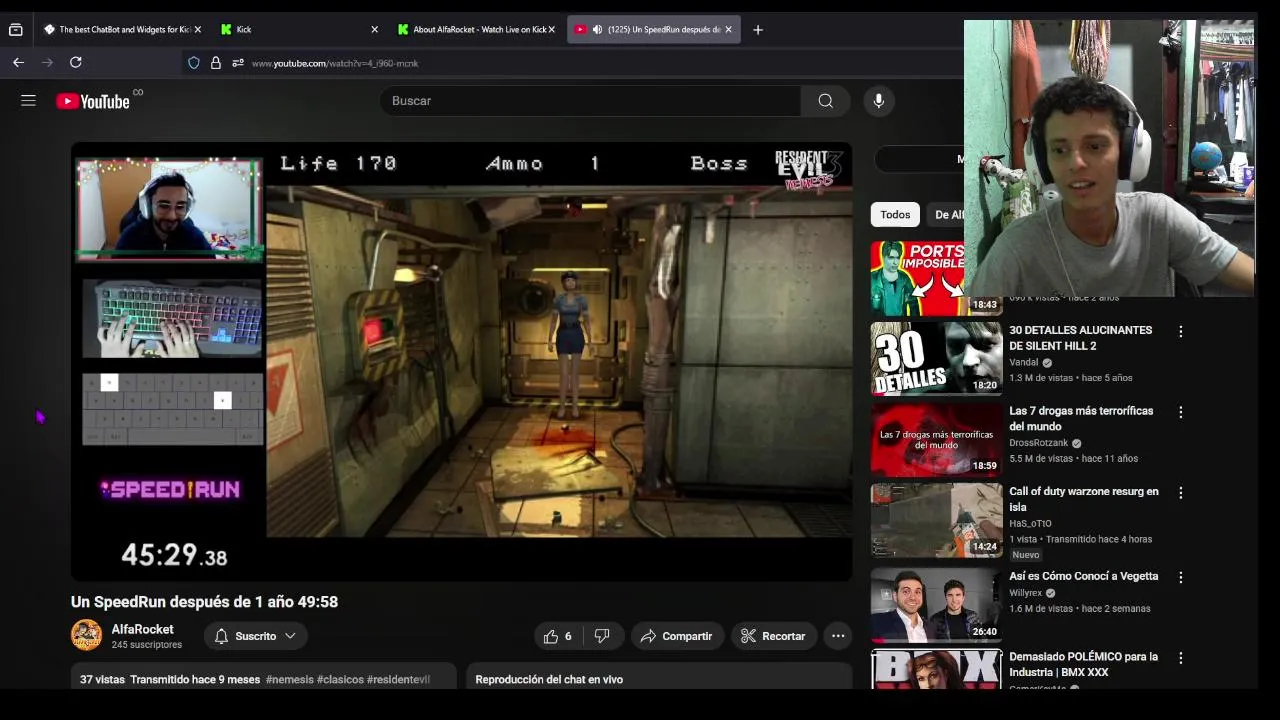Expand the Suscrito subscription dropdown
This screenshot has height=720, width=1280.
pos(255,636)
